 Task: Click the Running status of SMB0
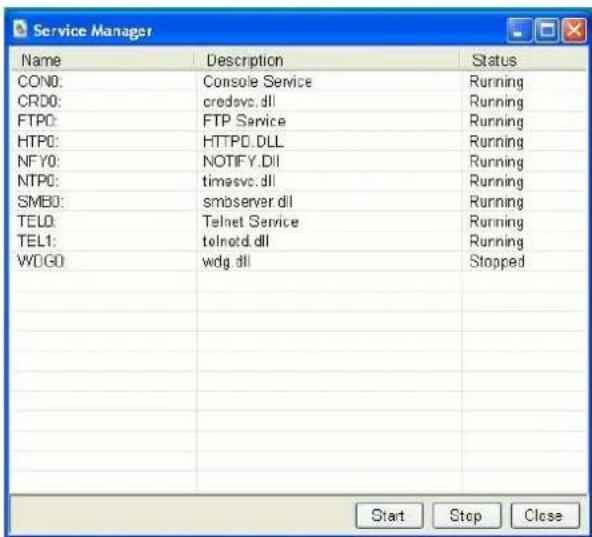coord(496,202)
